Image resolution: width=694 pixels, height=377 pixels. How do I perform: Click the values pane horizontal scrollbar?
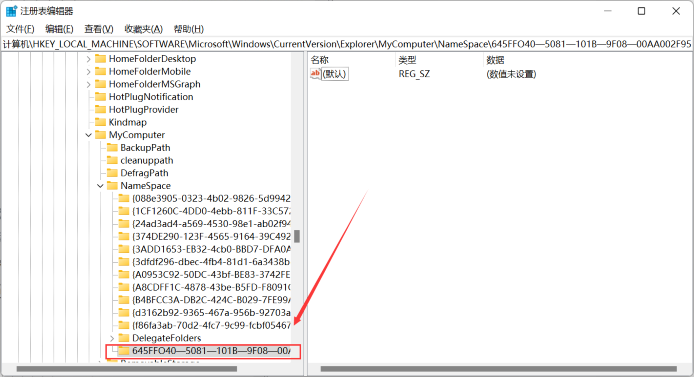pos(498,369)
